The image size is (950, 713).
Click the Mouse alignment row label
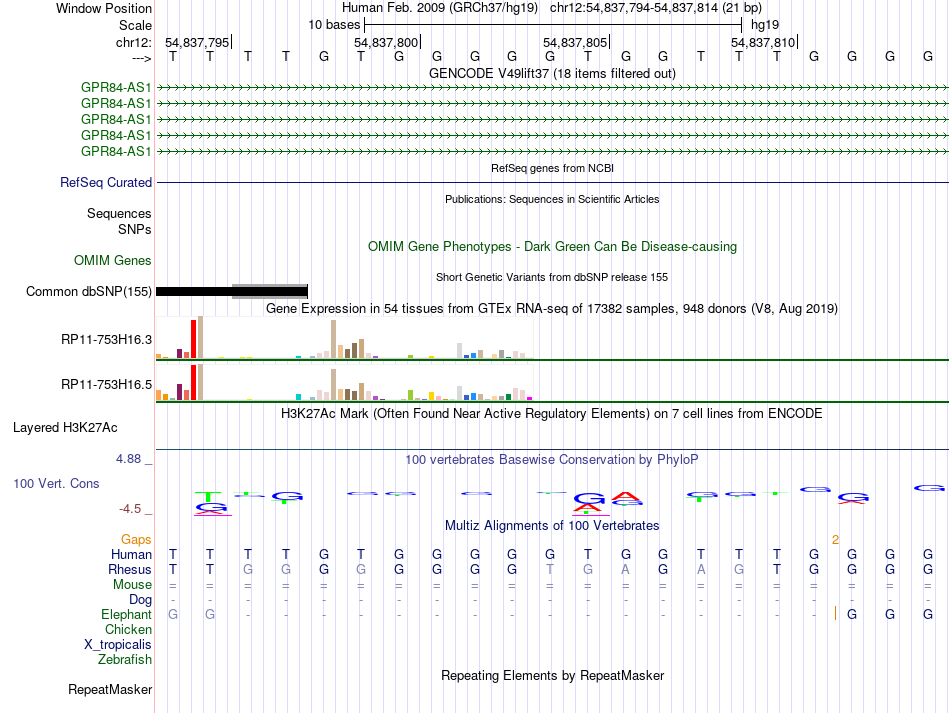point(133,585)
